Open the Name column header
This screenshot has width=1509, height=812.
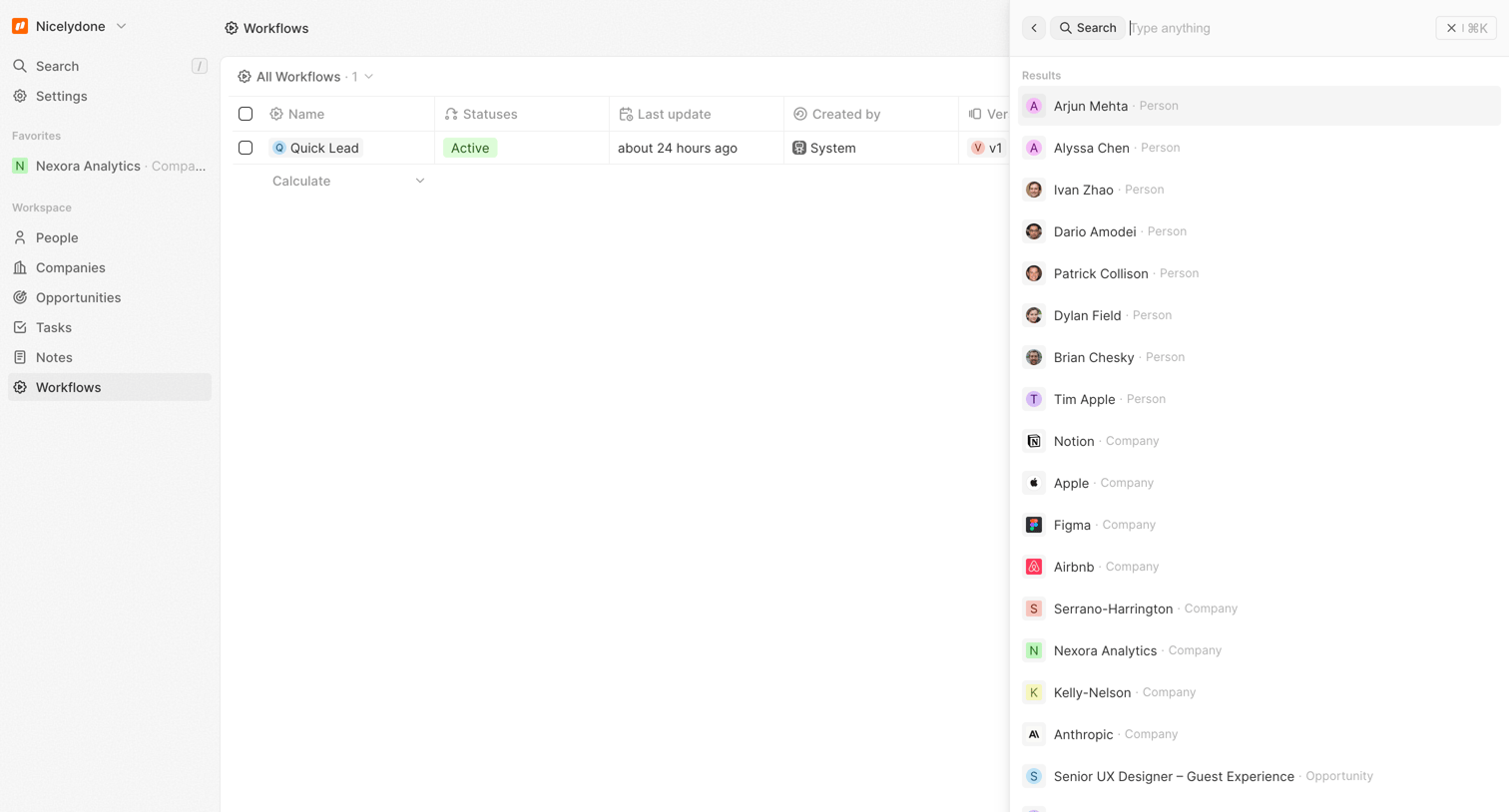point(347,114)
